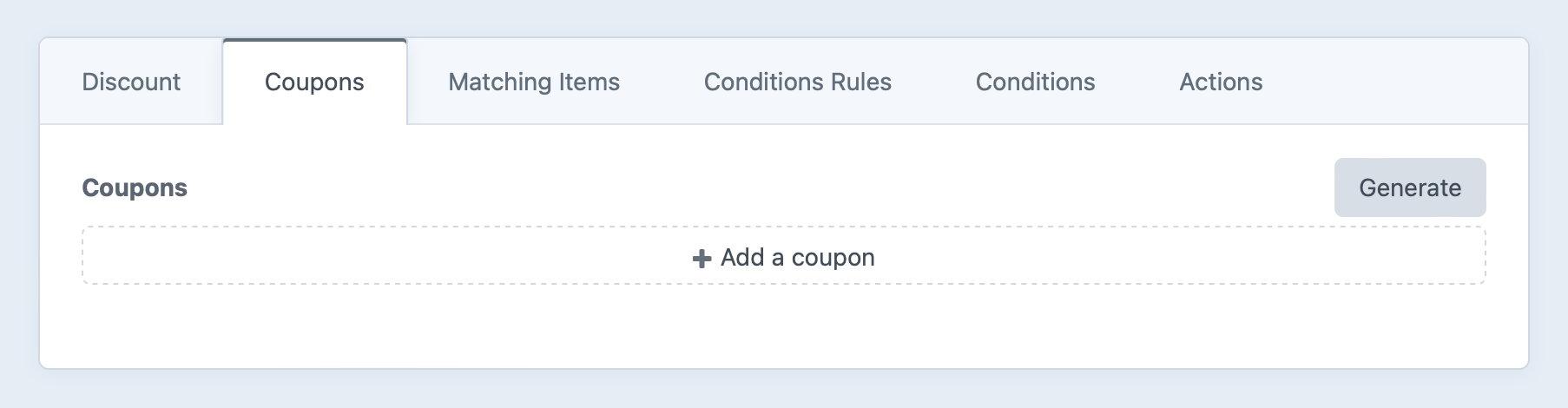This screenshot has width=1568, height=408.
Task: Navigate to Conditions Rules
Action: pyautogui.click(x=797, y=82)
